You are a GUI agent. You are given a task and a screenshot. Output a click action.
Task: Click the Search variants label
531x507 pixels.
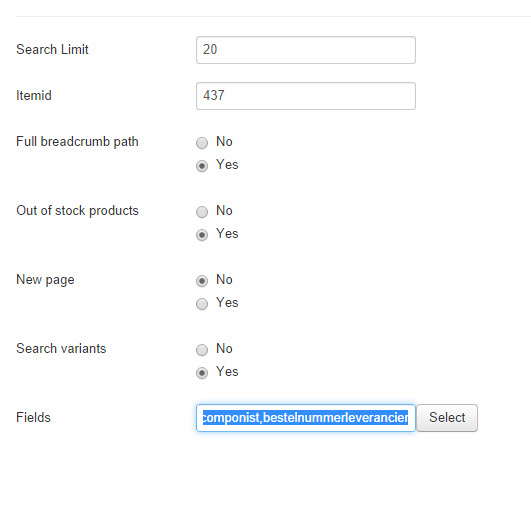(61, 348)
